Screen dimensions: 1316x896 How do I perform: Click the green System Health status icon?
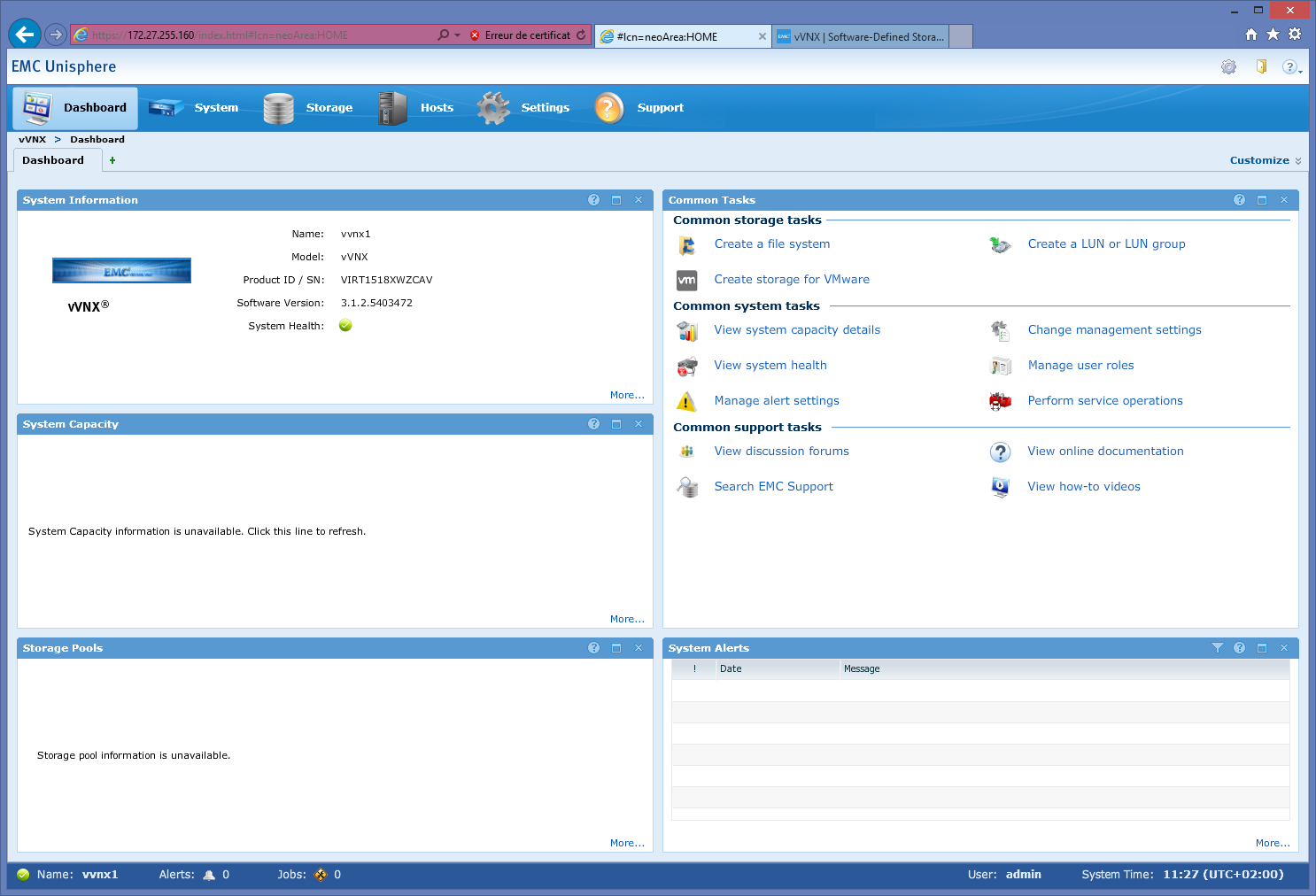coord(345,326)
